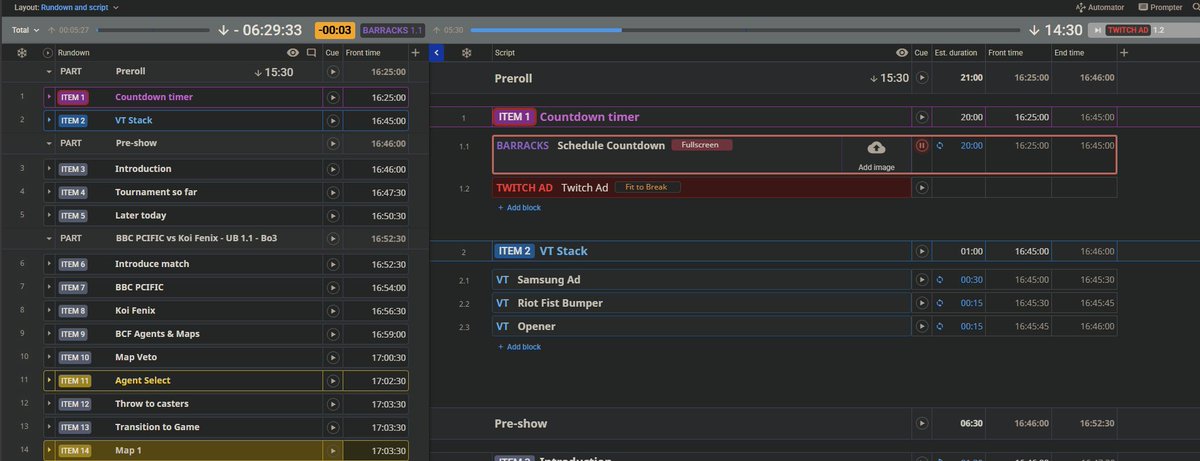Cue the VT Stack item in rundown
Screen dimensions: 1200x461
coord(333,120)
